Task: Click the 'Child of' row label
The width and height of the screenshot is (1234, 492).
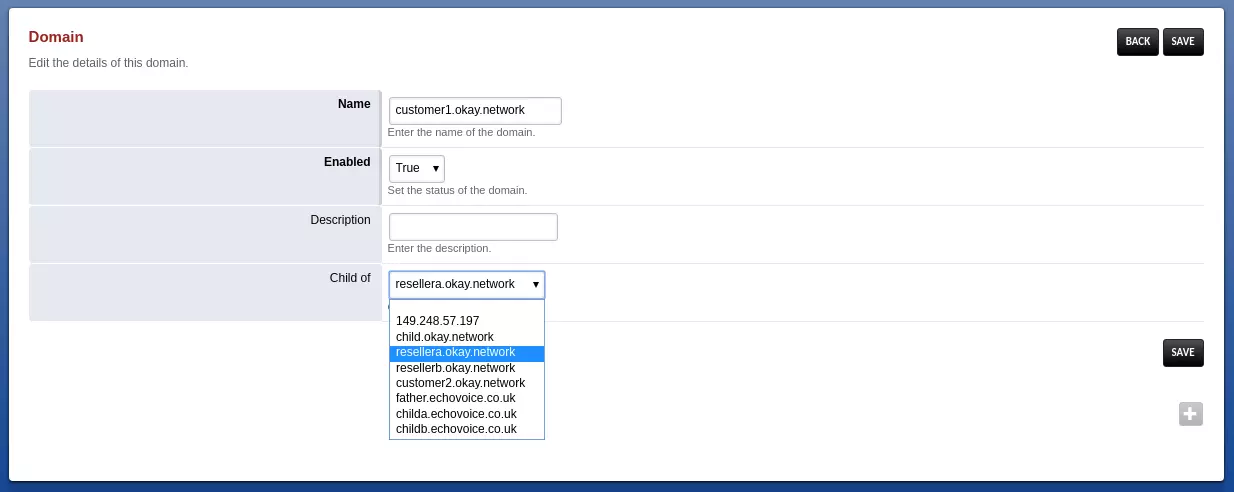Action: click(x=350, y=278)
